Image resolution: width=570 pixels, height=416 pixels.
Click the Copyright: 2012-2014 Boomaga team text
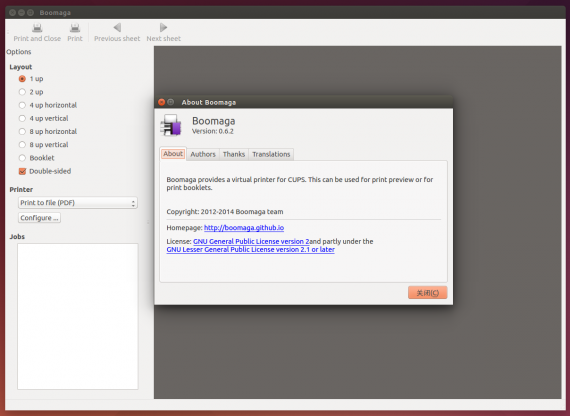pos(225,212)
